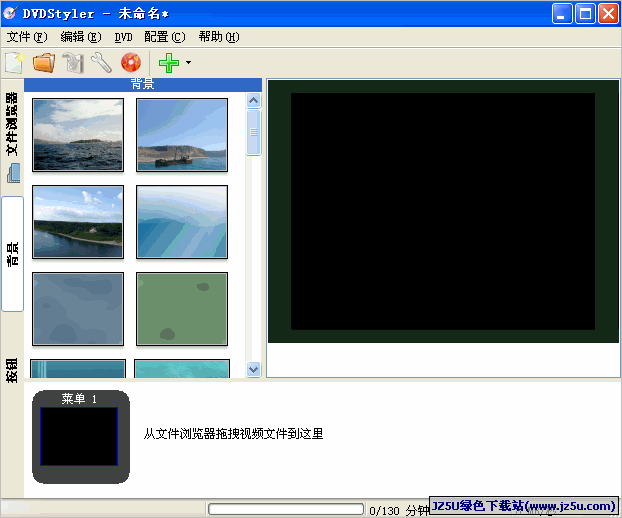Maximize the DVDStyler window
Screen dimensions: 622x518
(585, 14)
